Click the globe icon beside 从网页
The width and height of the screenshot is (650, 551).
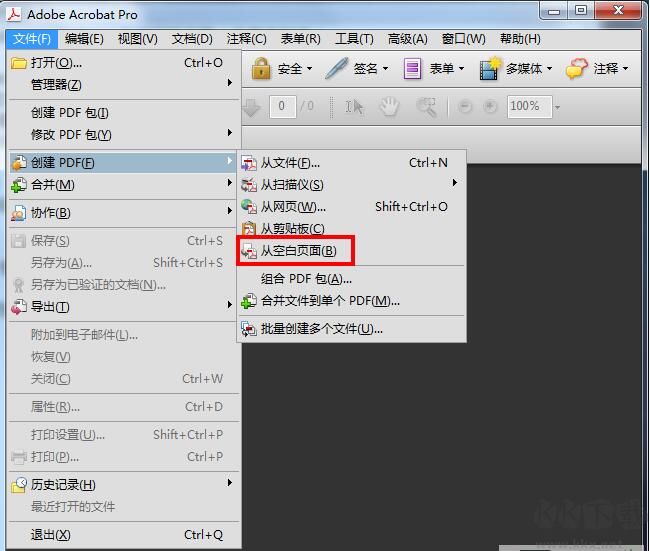coord(249,206)
